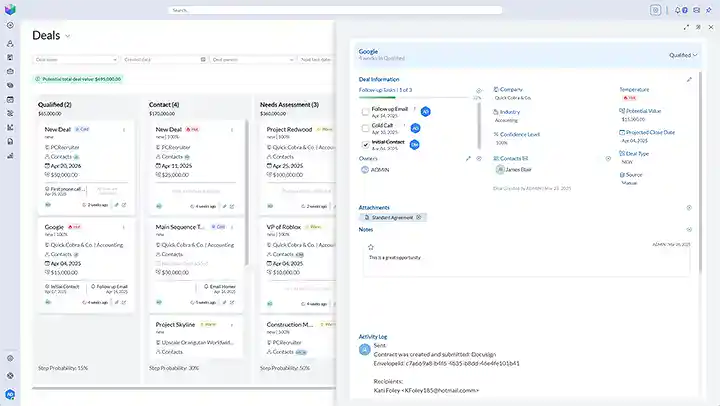
Task: Open kebab menu on Contact New Deal card
Action: [232, 130]
